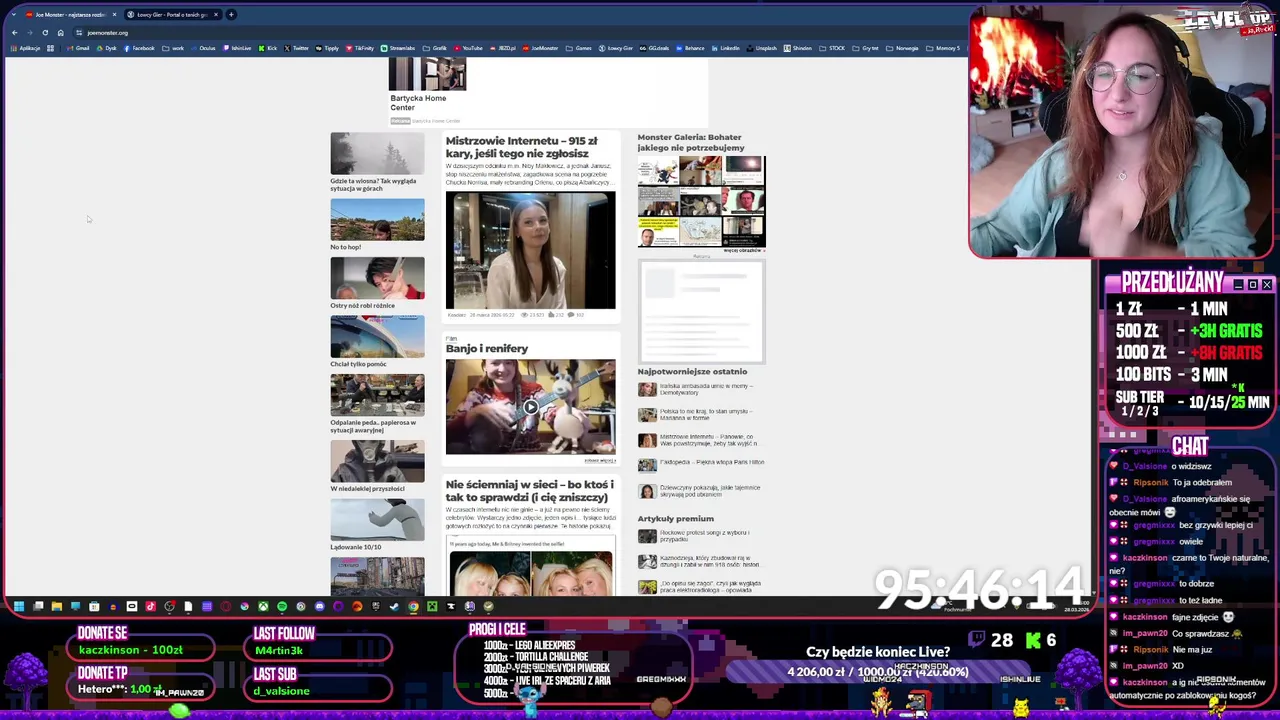The image size is (1280, 720).
Task: Open the Banjo i renifery article title
Action: (x=487, y=348)
